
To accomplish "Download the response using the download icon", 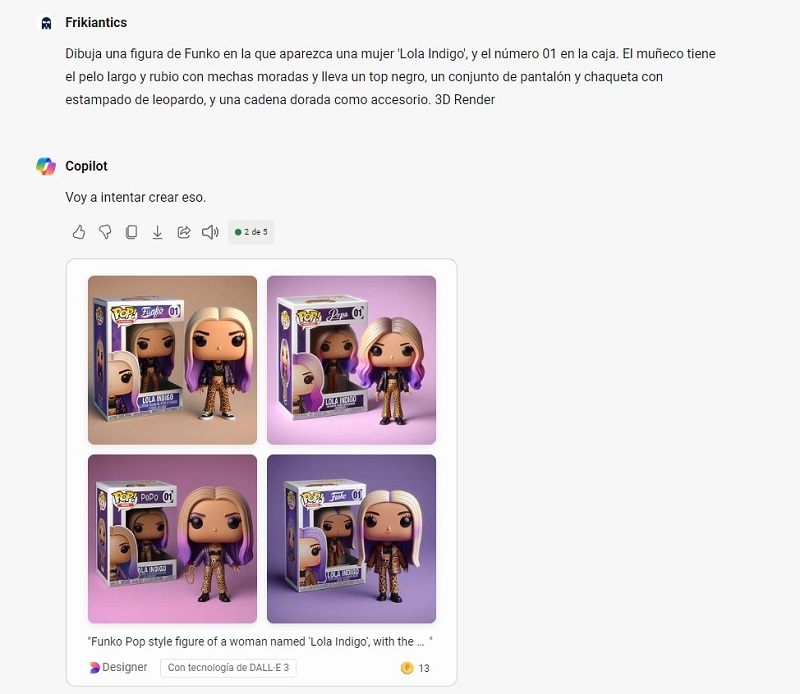I will point(158,232).
